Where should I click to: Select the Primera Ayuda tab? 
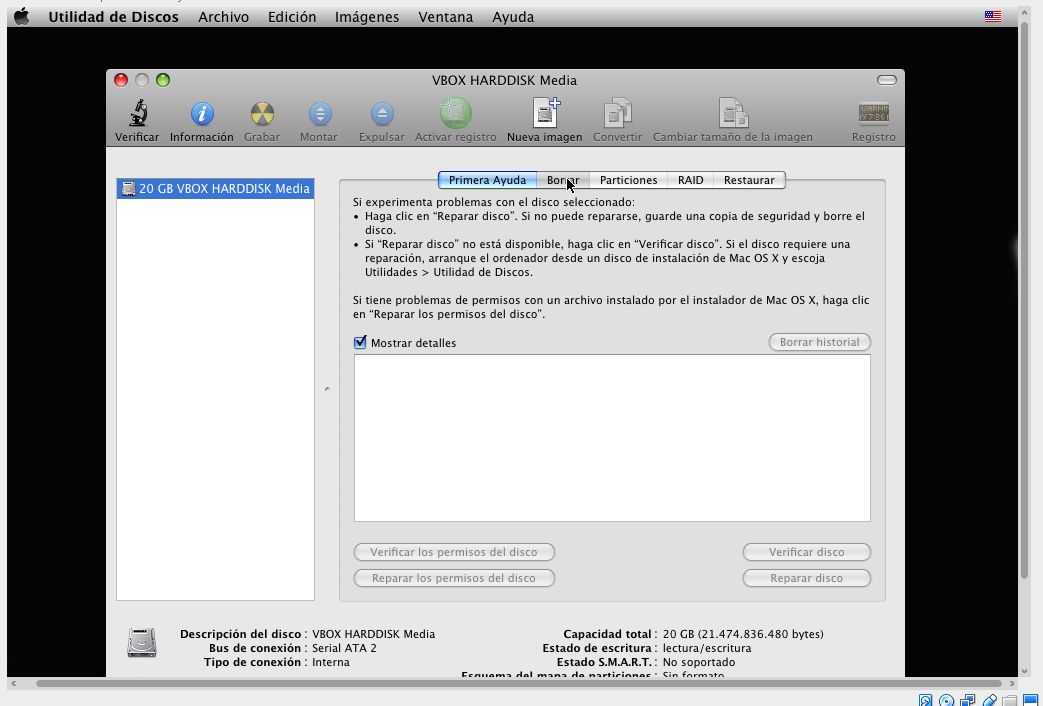tap(487, 180)
